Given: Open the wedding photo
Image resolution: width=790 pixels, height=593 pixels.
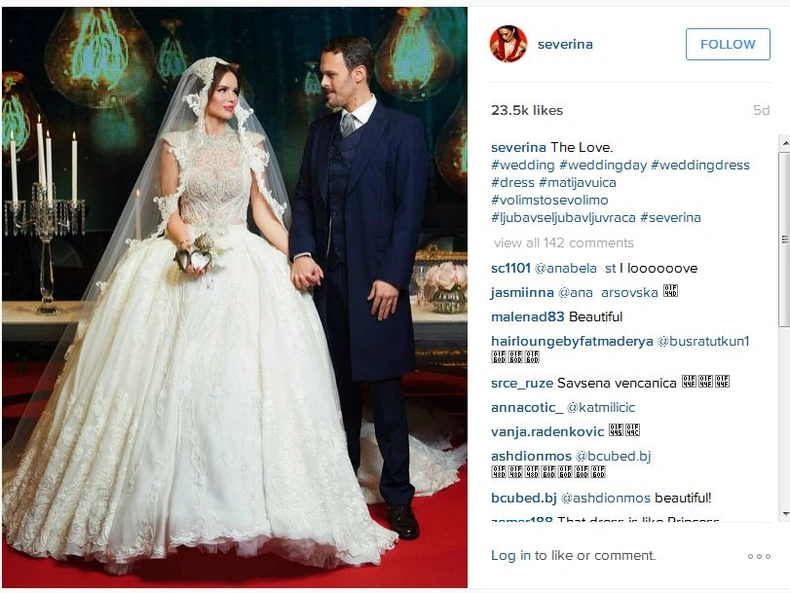Looking at the screenshot, I should [235, 297].
